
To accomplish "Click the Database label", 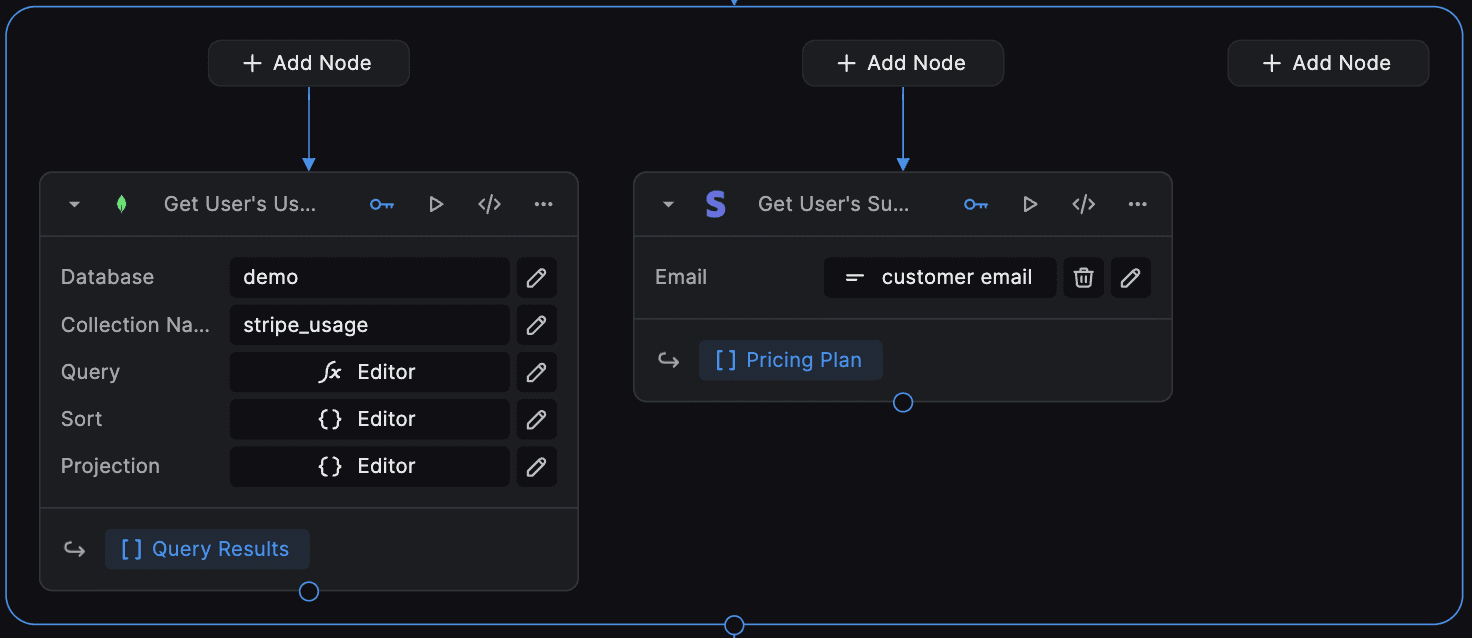I will pos(108,277).
